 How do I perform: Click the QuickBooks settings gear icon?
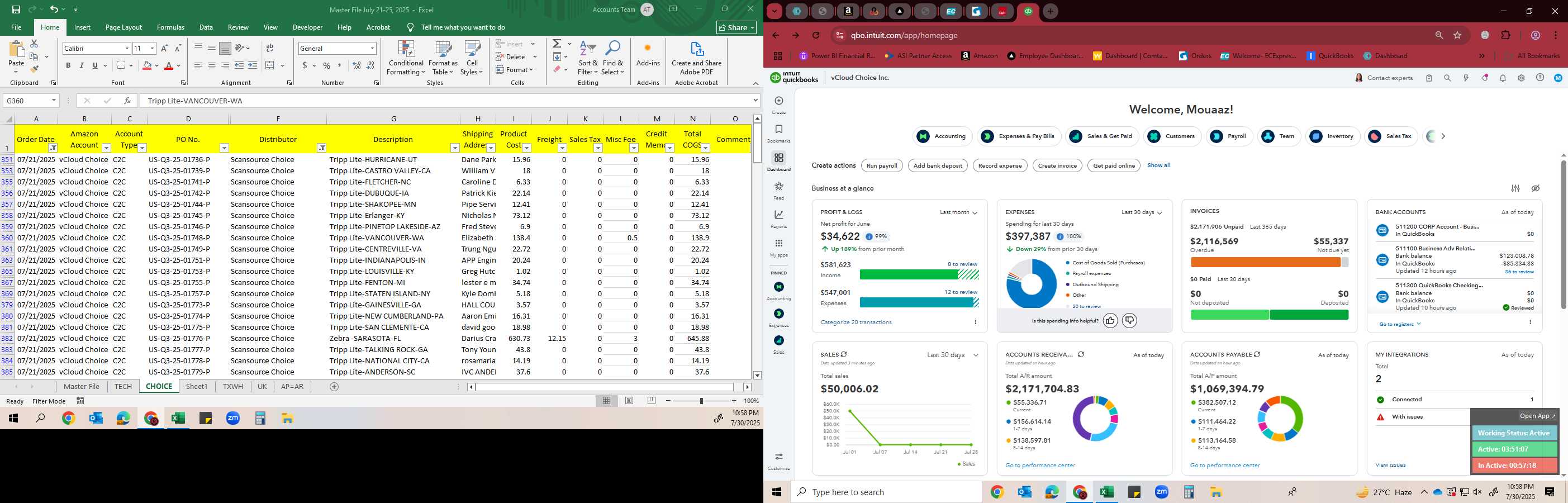[x=1521, y=78]
